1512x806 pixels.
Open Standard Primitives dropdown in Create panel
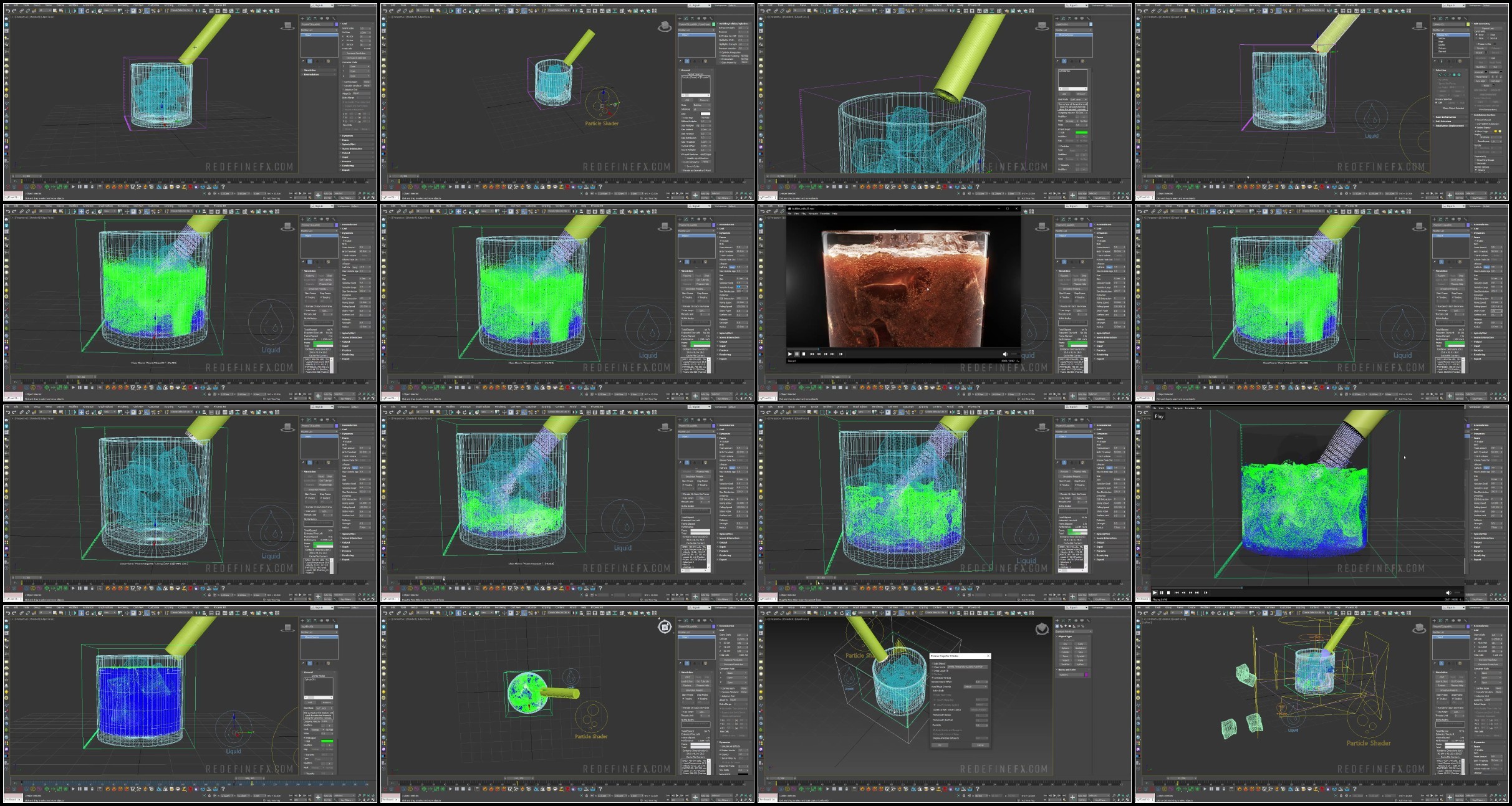[1073, 631]
